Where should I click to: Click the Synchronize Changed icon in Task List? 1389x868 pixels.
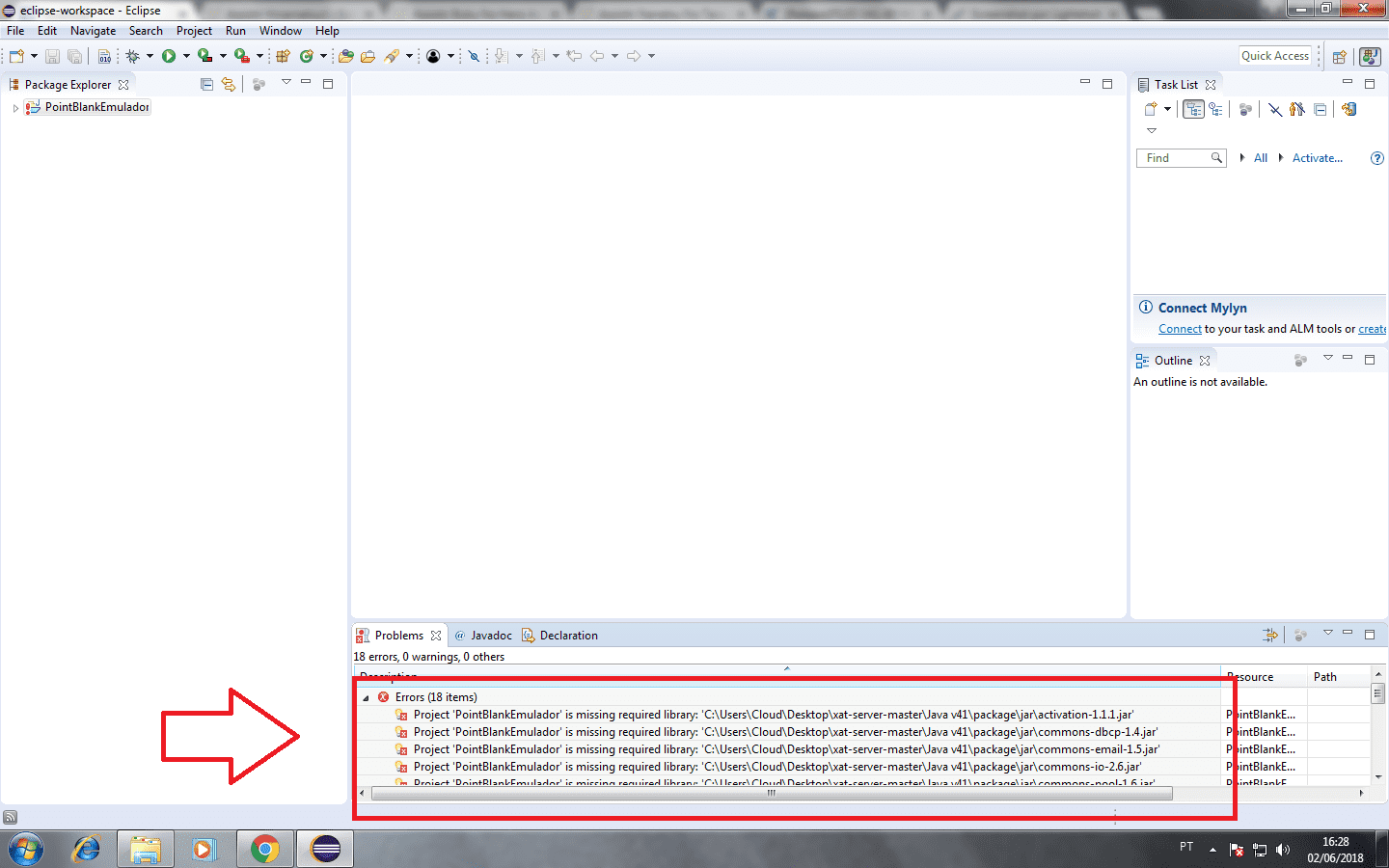pyautogui.click(x=1348, y=109)
